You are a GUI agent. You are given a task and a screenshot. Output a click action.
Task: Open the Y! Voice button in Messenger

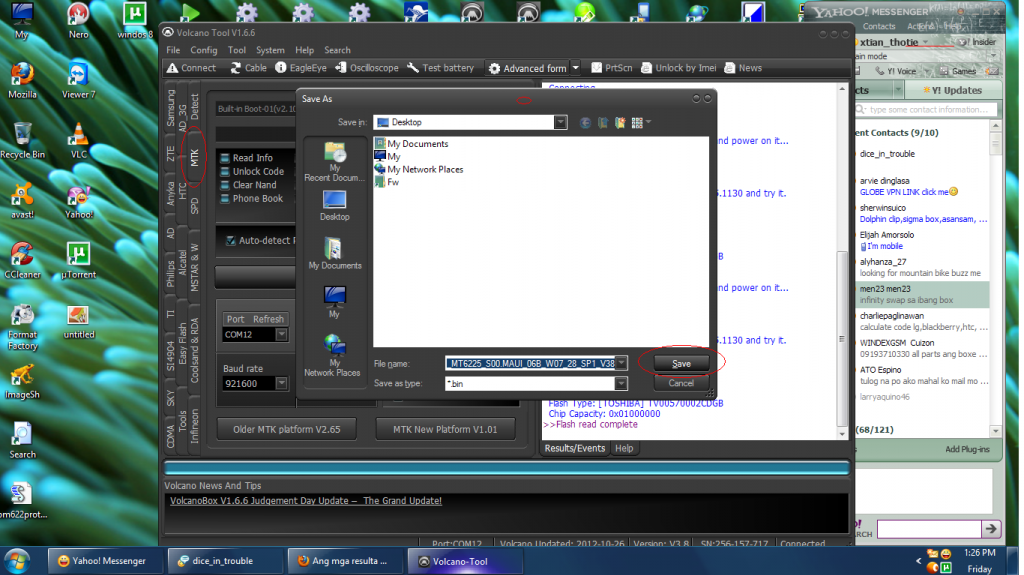896,71
